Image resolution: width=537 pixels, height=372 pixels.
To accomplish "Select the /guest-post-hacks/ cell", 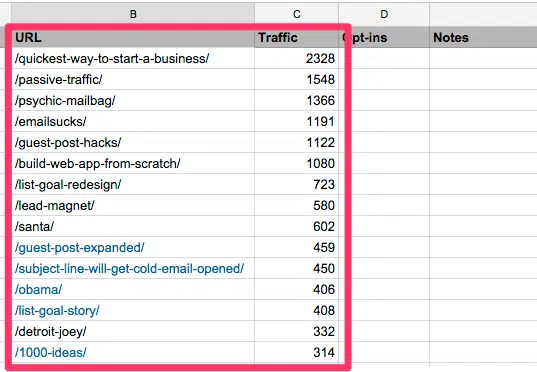I will tap(133, 142).
